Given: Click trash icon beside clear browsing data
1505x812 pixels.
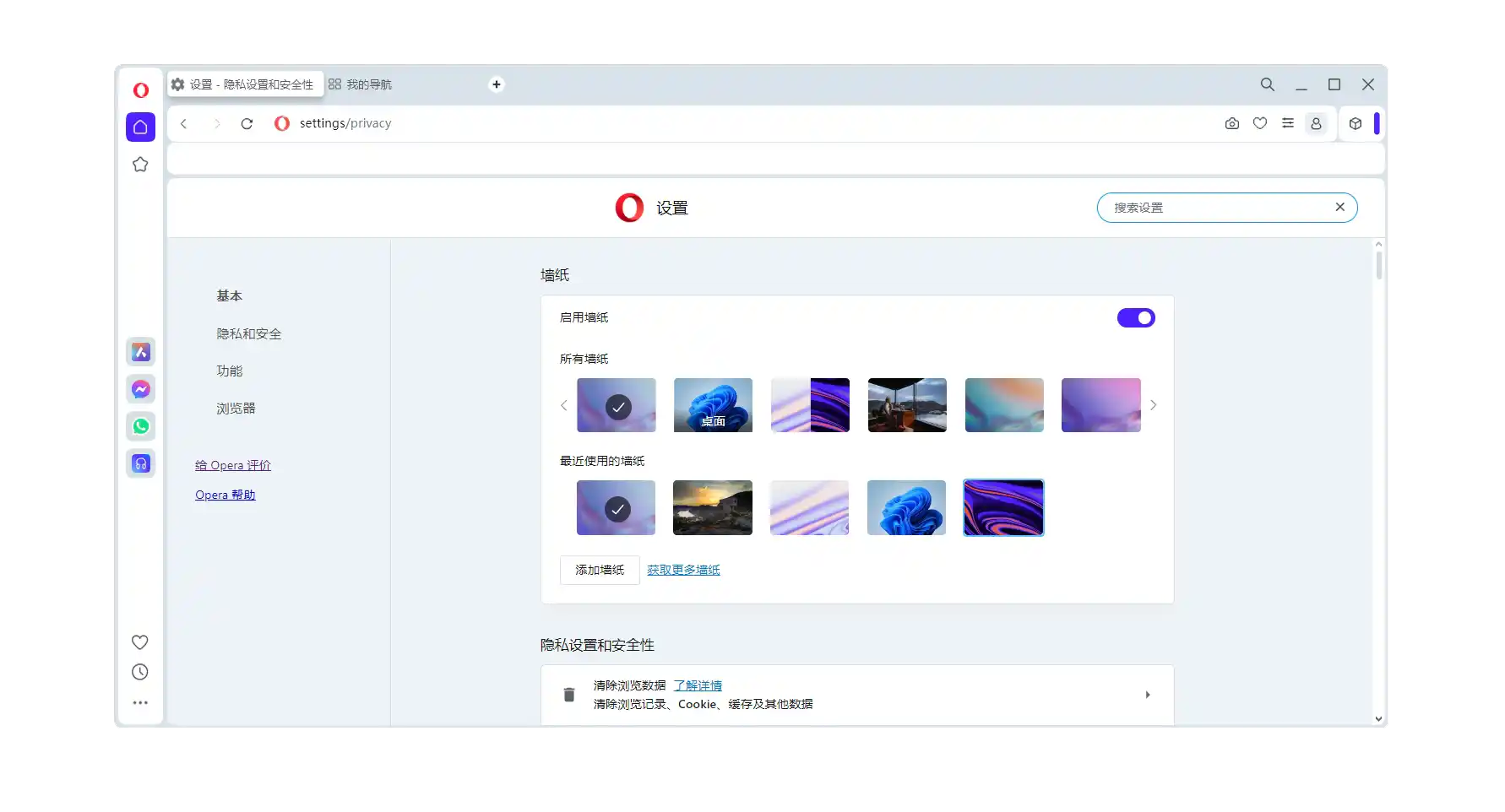Looking at the screenshot, I should tap(569, 695).
